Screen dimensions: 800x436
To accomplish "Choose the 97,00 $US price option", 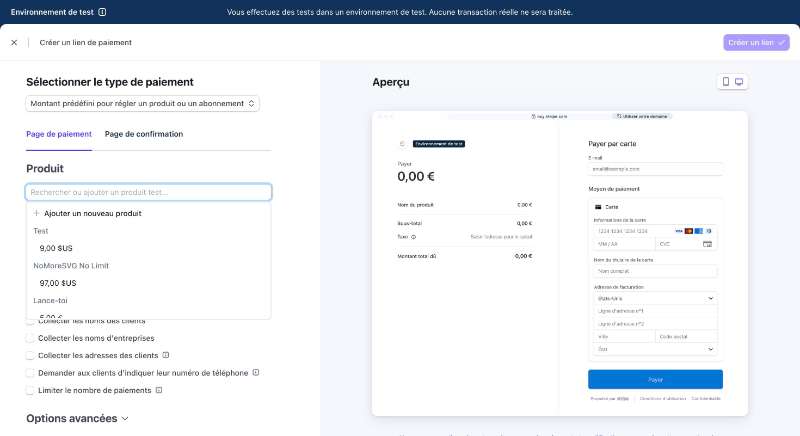I will [58, 283].
